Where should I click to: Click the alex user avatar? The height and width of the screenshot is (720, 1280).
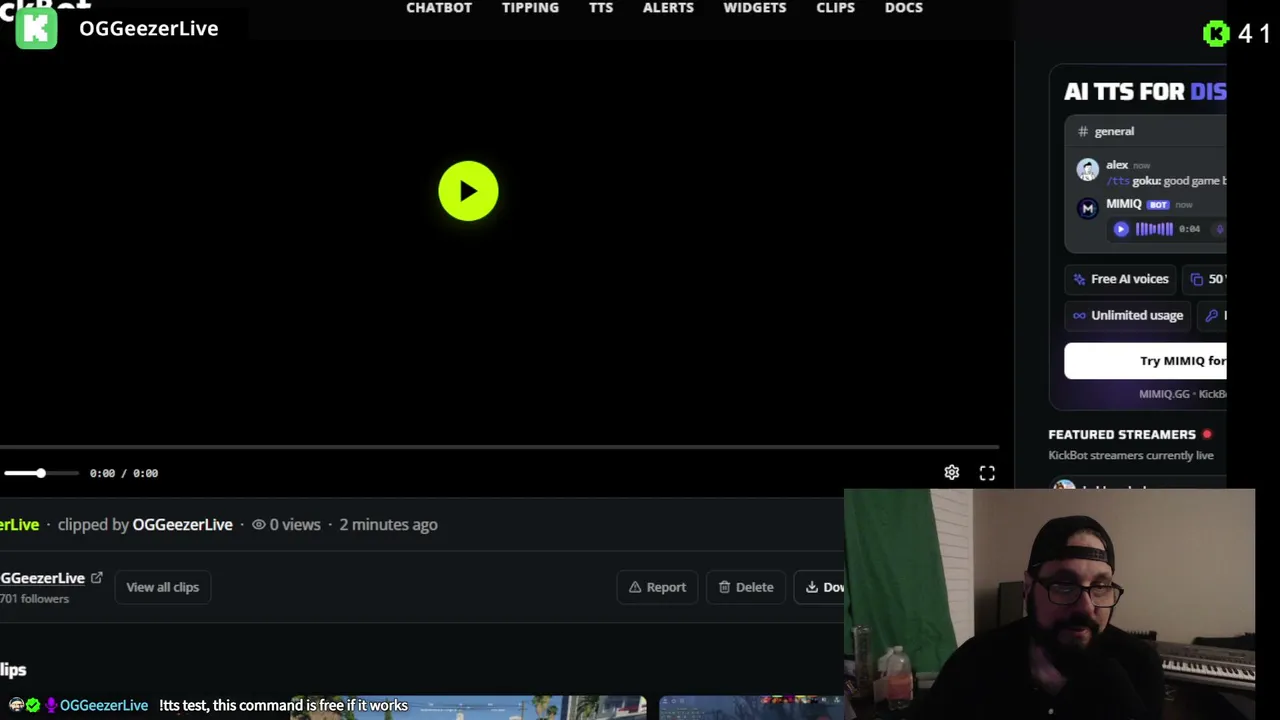(1087, 169)
